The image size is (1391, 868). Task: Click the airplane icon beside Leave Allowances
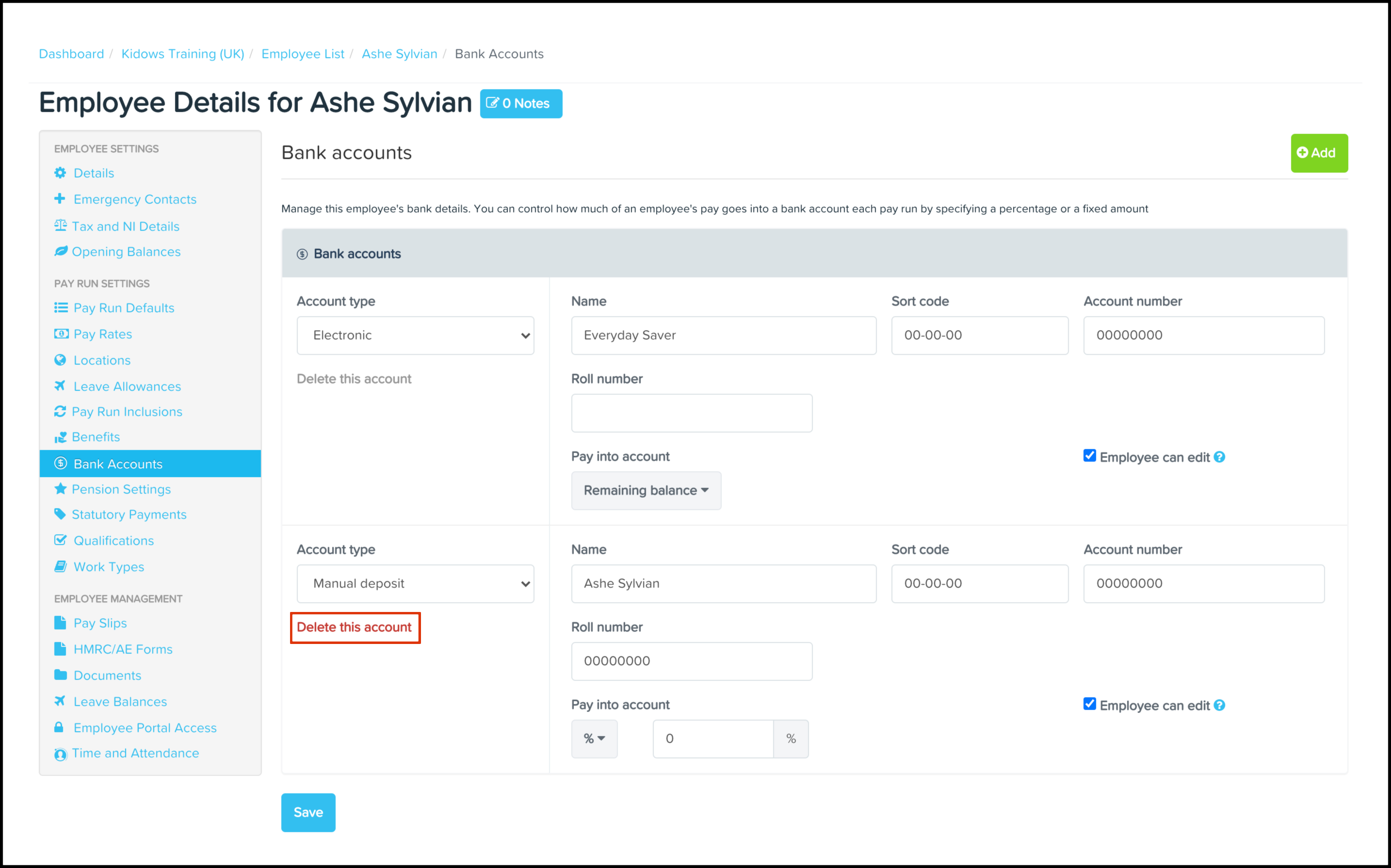(60, 386)
